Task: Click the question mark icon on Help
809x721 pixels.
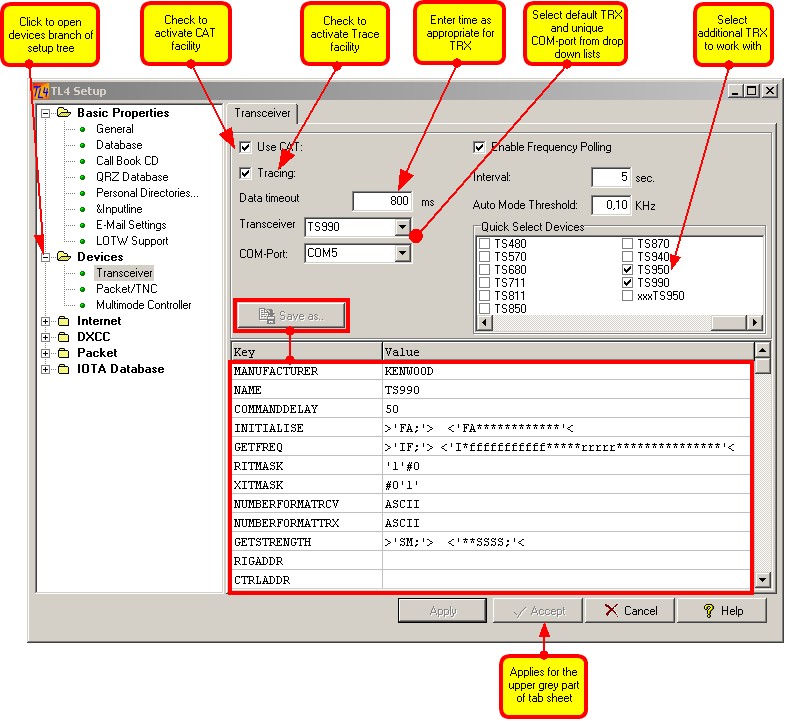Action: [709, 611]
